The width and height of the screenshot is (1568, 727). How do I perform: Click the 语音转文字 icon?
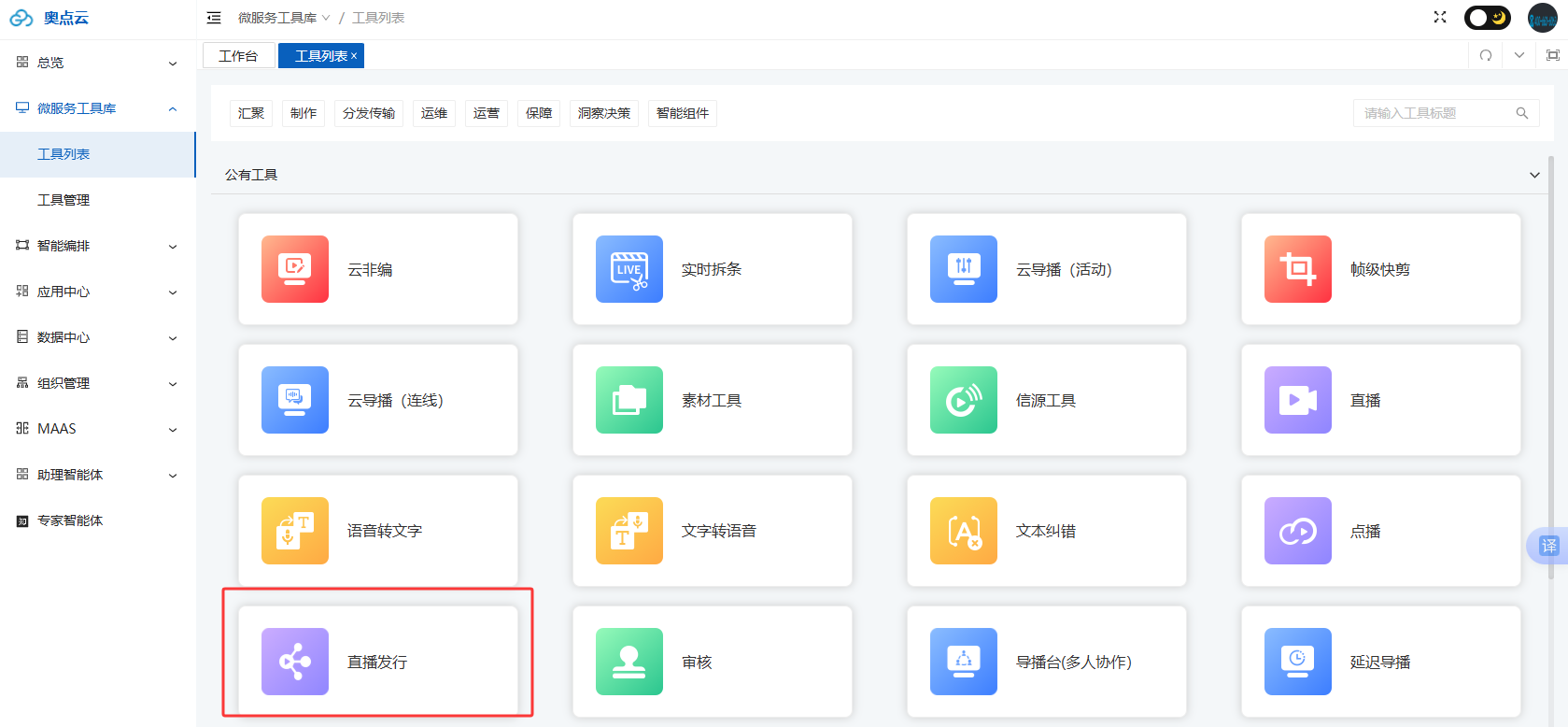pyautogui.click(x=295, y=531)
